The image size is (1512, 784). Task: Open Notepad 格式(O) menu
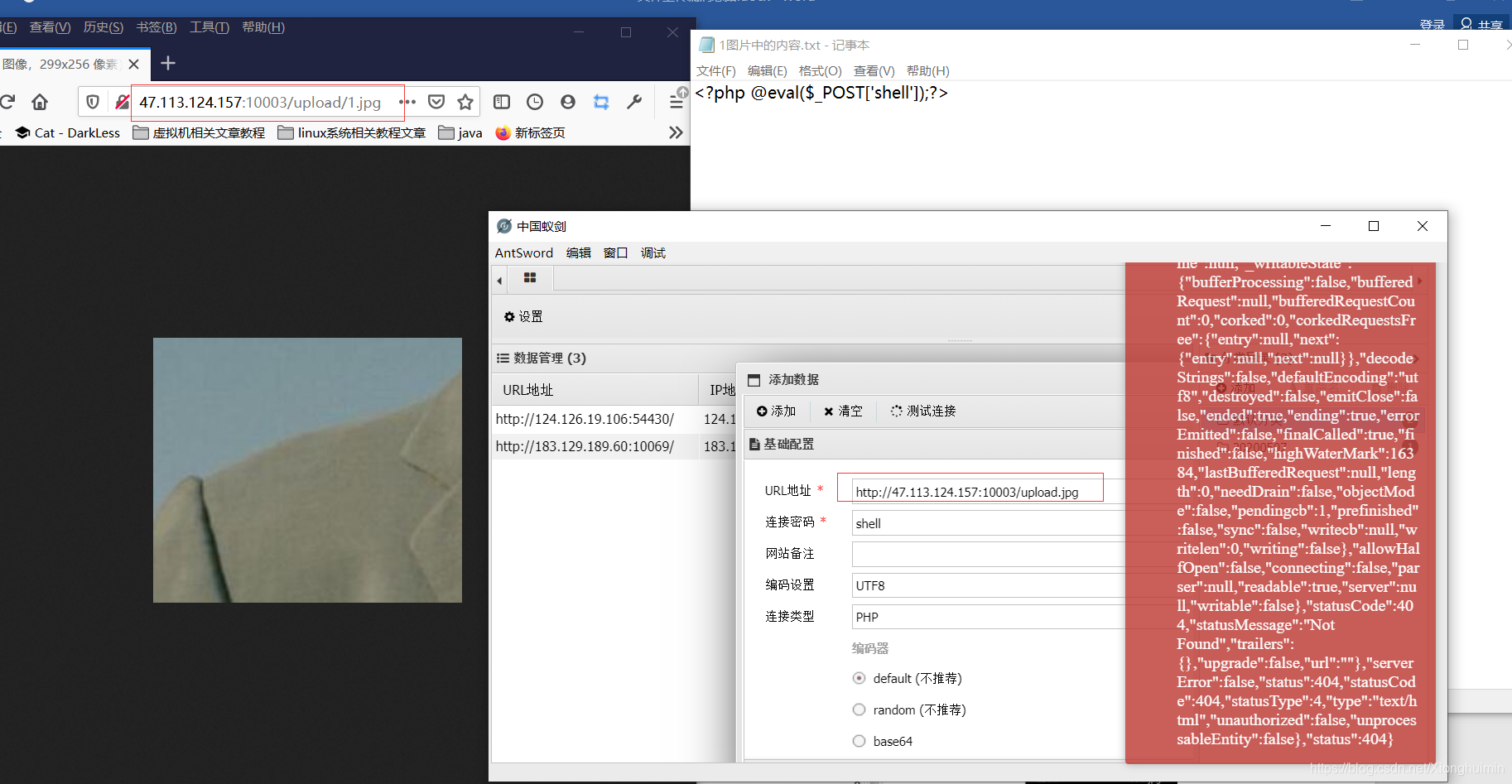(x=820, y=71)
